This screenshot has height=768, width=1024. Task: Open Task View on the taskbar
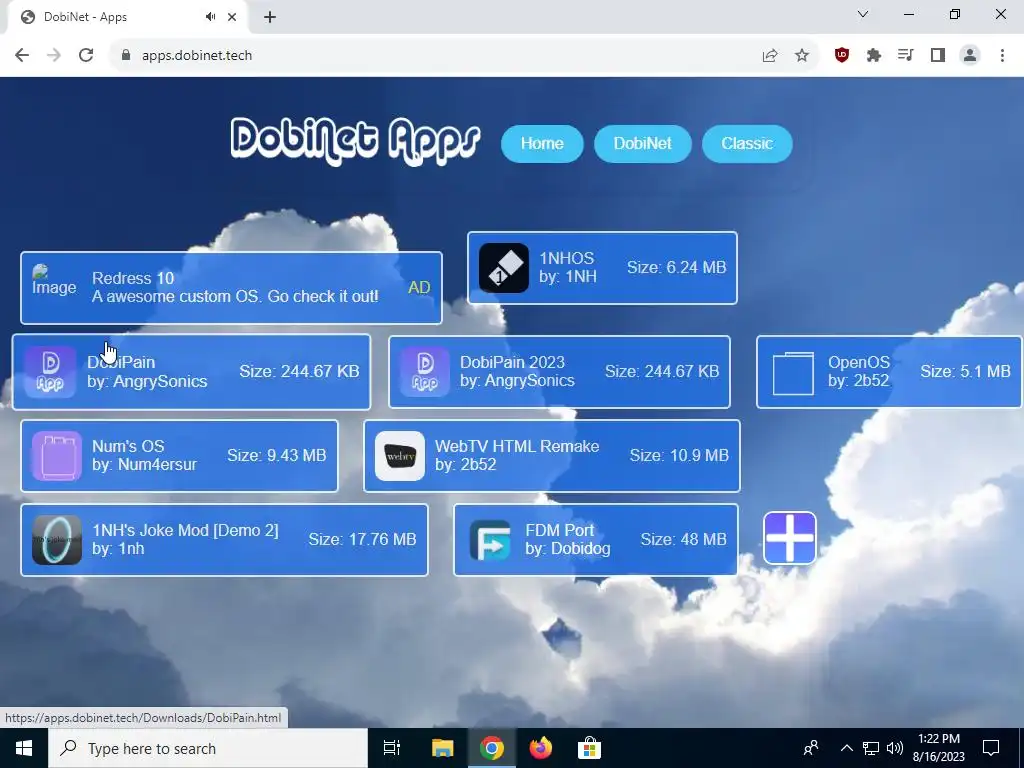[x=392, y=748]
